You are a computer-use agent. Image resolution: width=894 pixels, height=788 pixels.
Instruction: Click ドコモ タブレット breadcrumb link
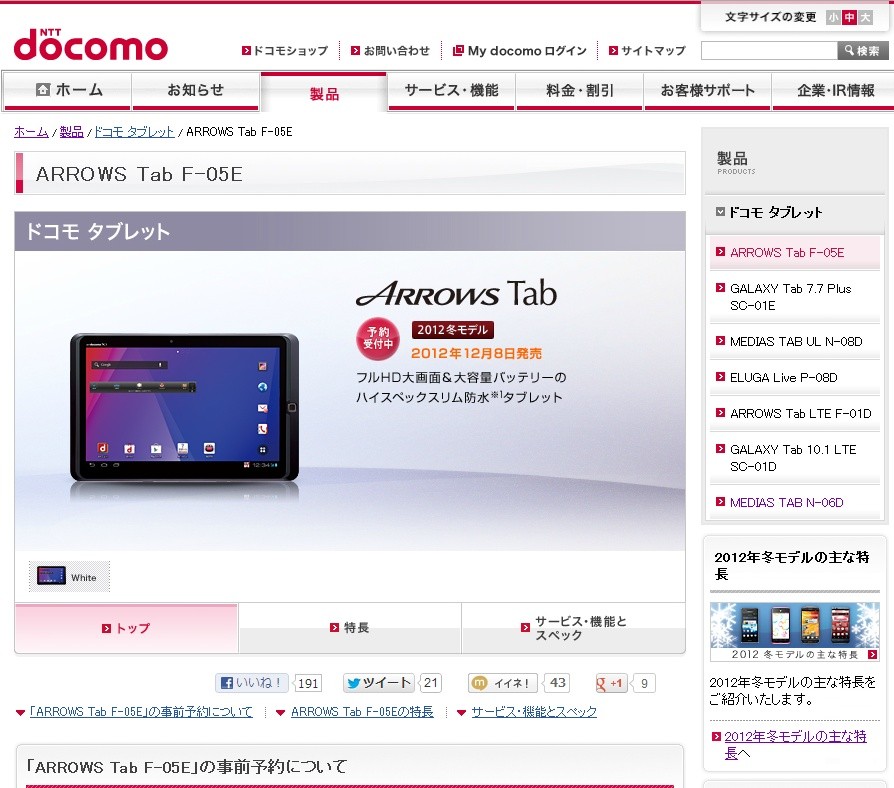point(134,132)
